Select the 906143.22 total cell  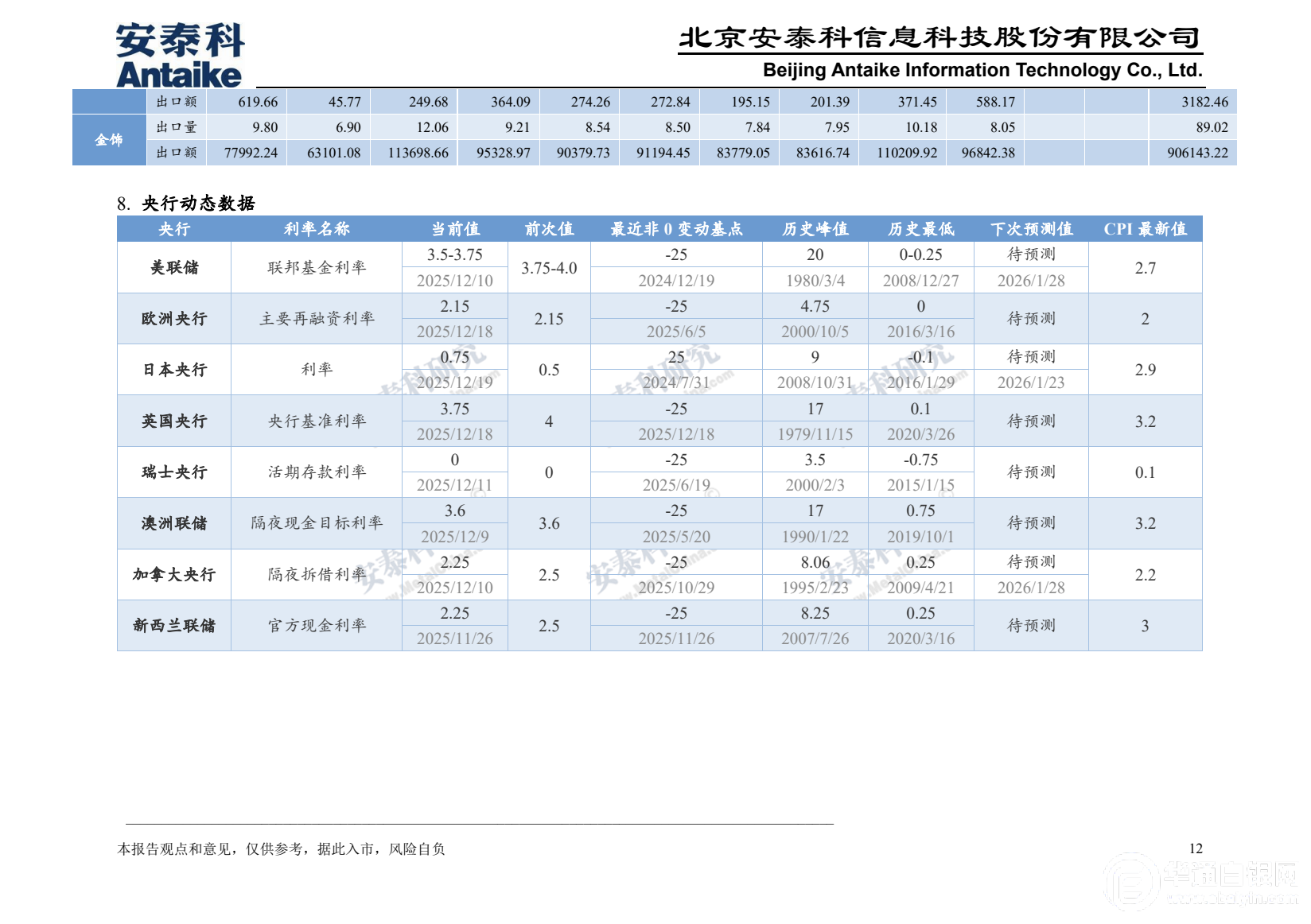[x=1197, y=153]
